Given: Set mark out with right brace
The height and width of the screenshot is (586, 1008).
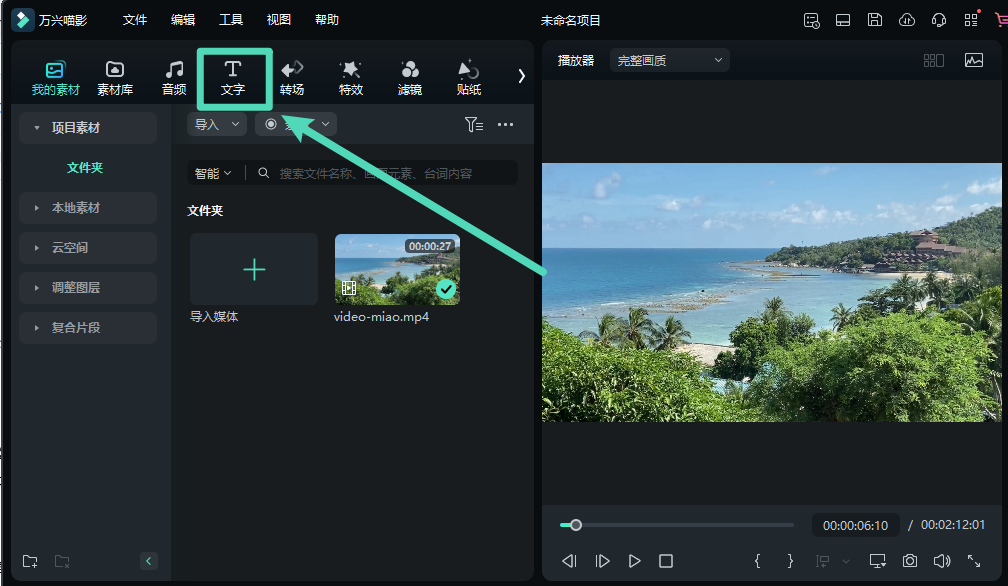Looking at the screenshot, I should tap(790, 561).
